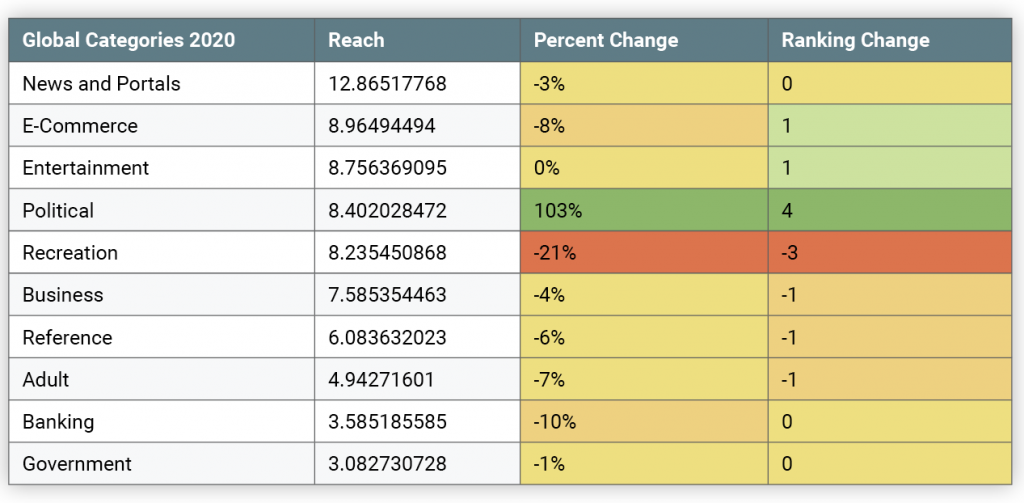This screenshot has width=1024, height=503.
Task: Click the Banking category cell
Action: [58, 422]
